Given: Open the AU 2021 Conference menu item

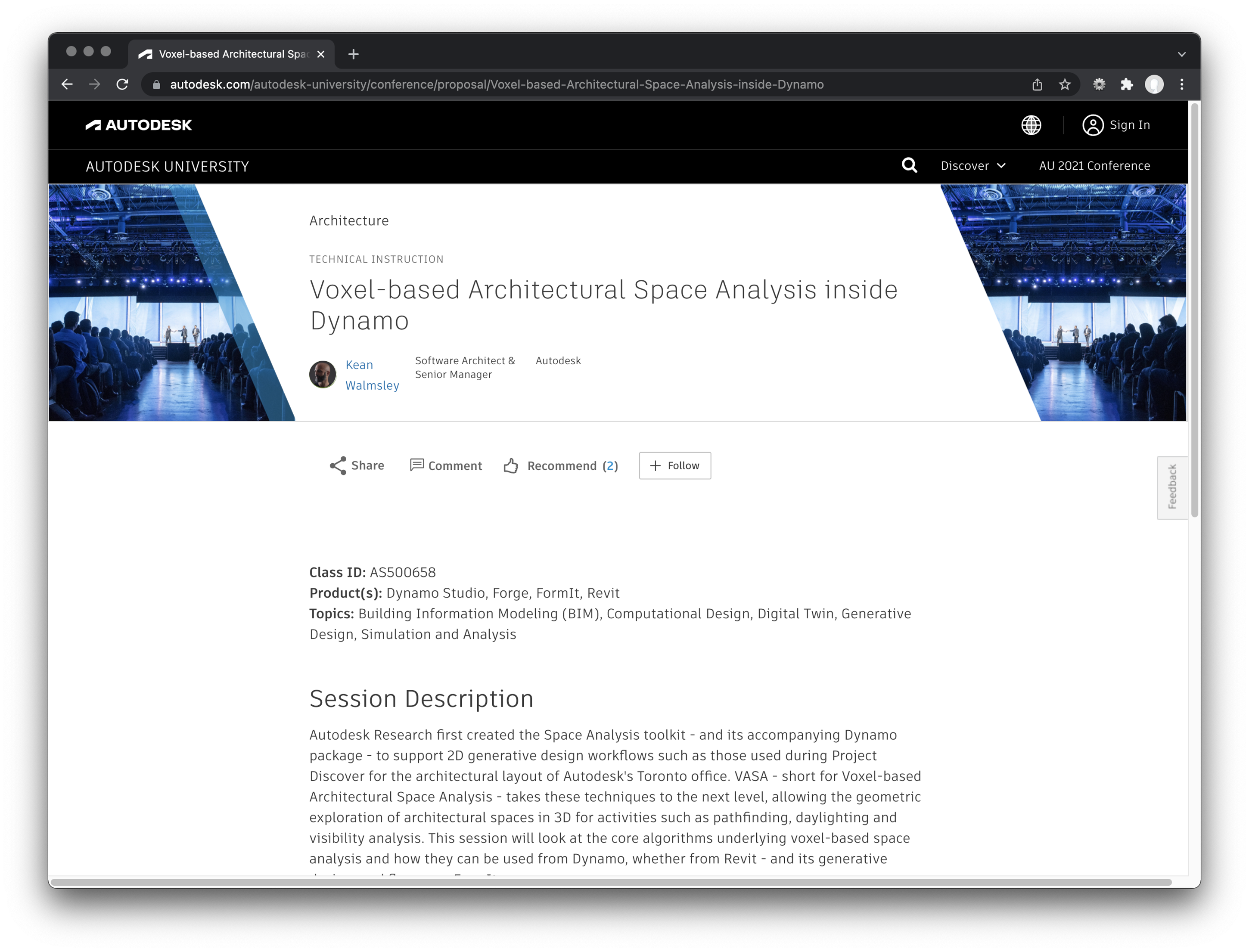Looking at the screenshot, I should pyautogui.click(x=1094, y=165).
